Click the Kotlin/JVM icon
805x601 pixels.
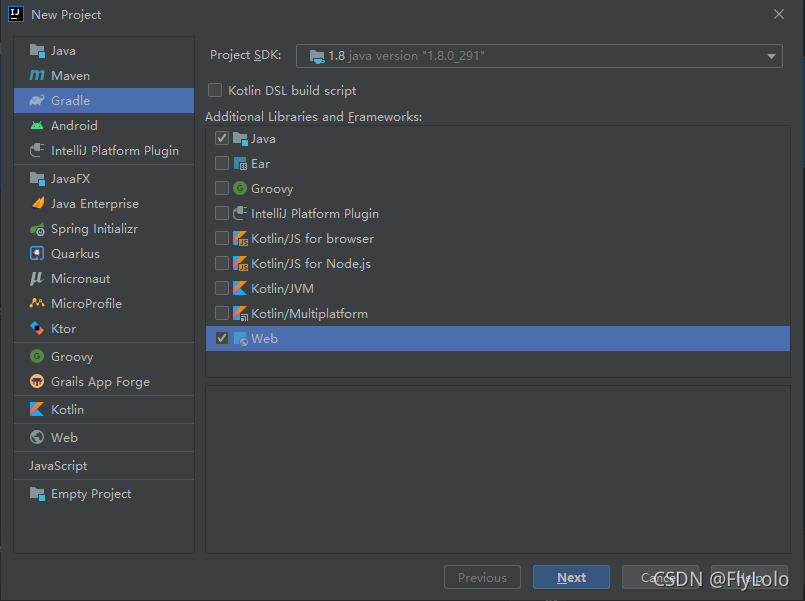pos(240,288)
